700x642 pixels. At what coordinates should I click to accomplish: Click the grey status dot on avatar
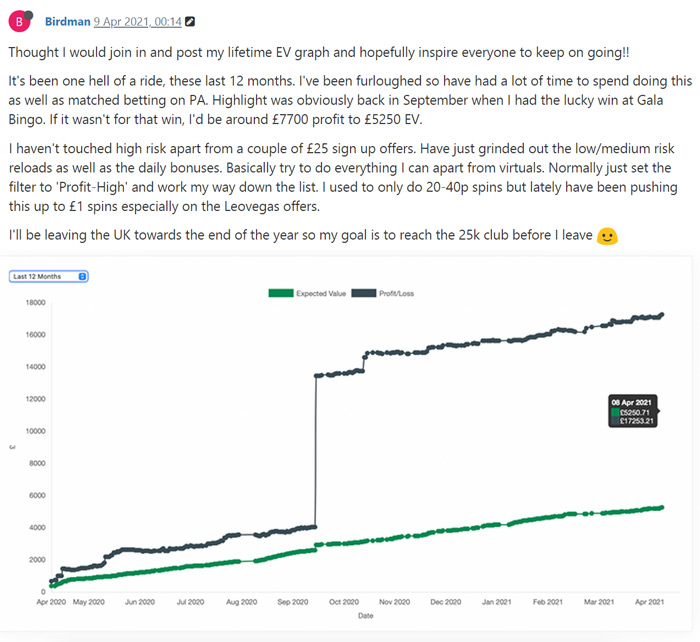tap(28, 15)
